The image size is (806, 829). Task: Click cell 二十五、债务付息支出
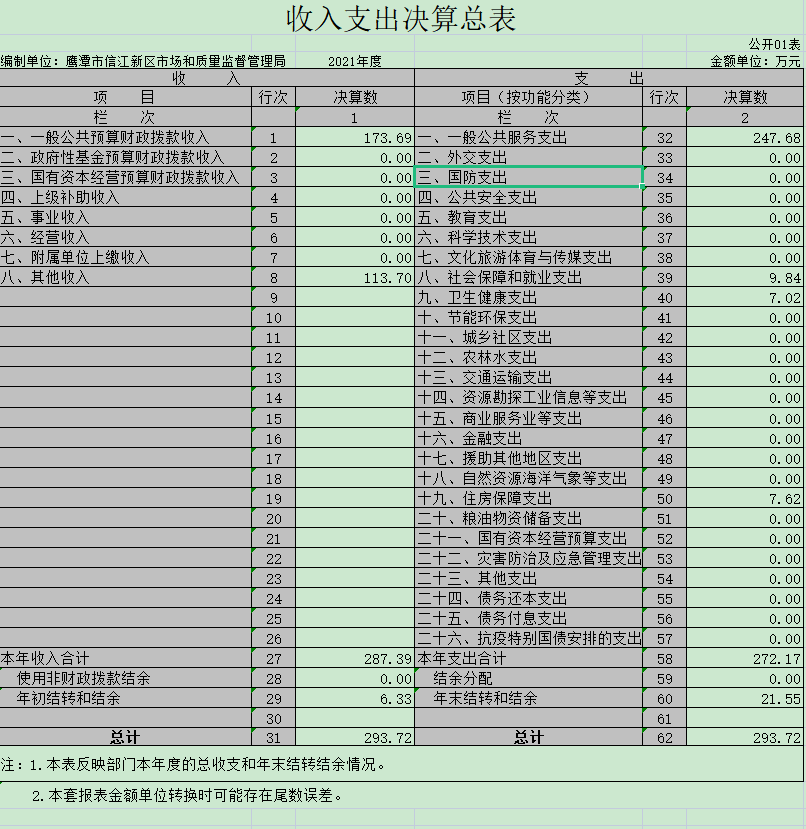pos(528,619)
